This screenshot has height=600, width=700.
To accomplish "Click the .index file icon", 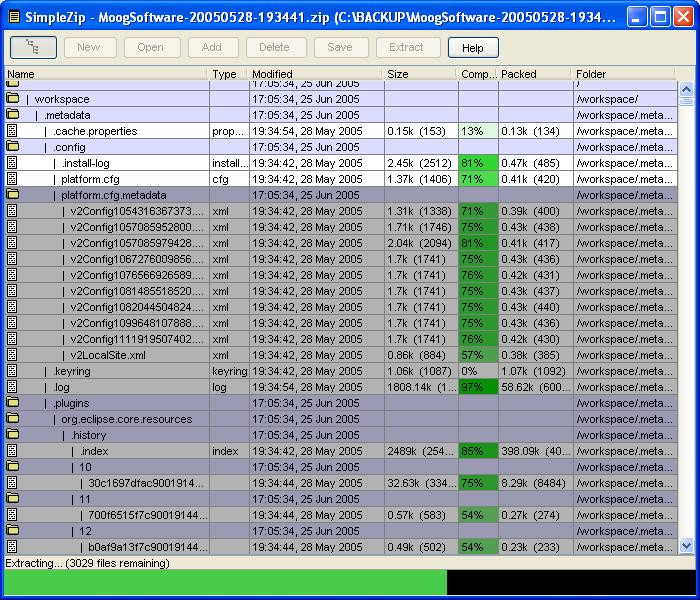I will click(x=12, y=451).
